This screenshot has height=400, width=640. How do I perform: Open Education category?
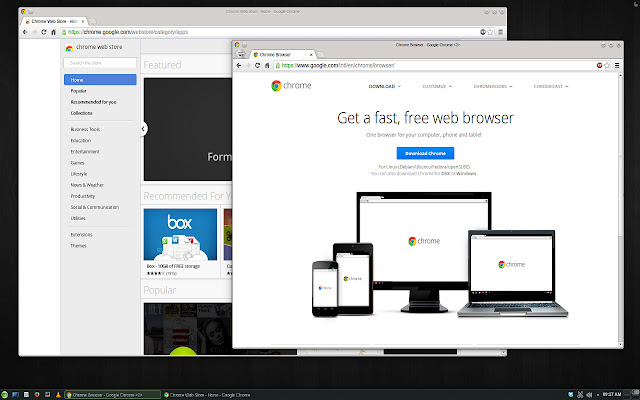(80, 140)
